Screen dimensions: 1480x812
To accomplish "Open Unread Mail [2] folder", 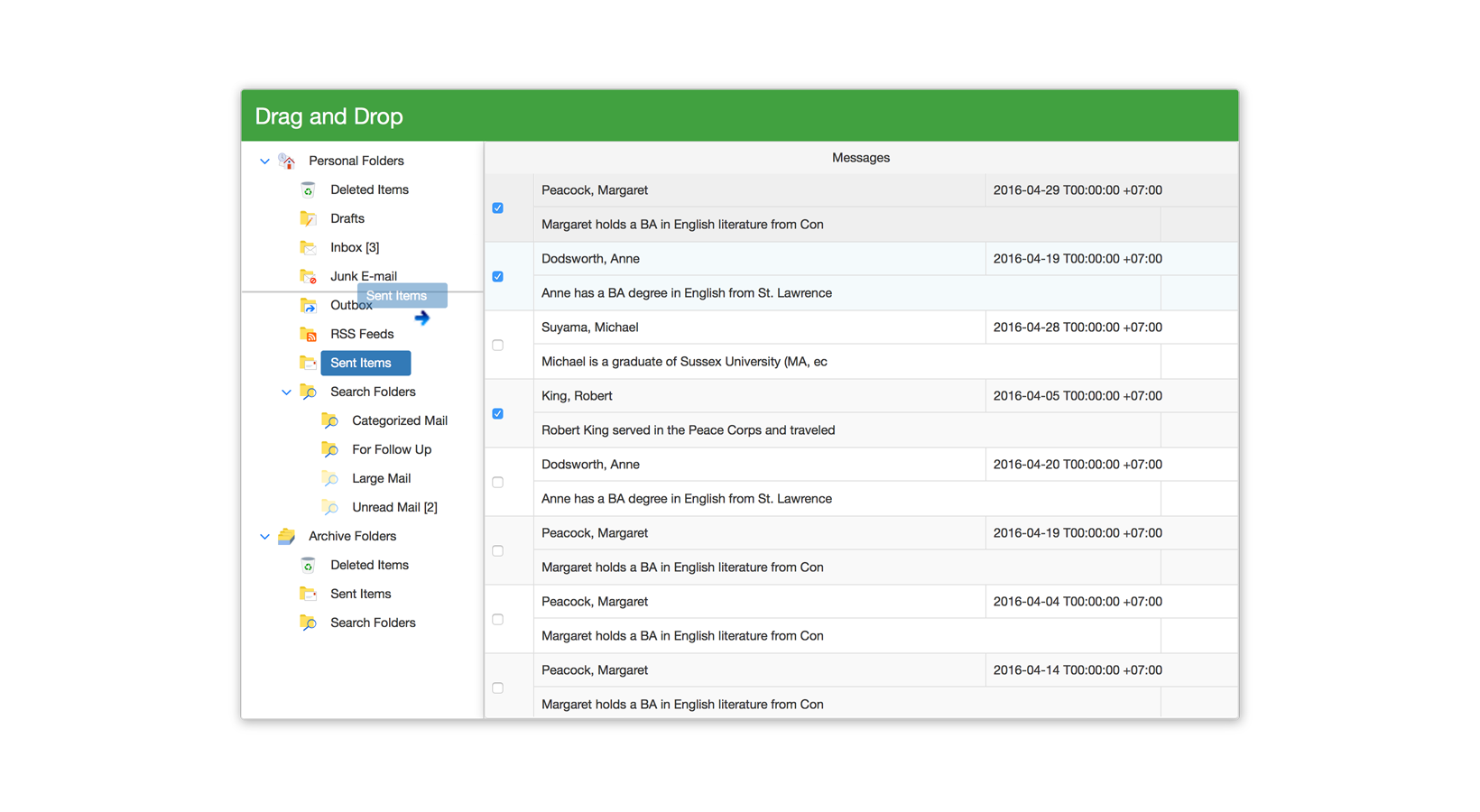I will coord(393,507).
